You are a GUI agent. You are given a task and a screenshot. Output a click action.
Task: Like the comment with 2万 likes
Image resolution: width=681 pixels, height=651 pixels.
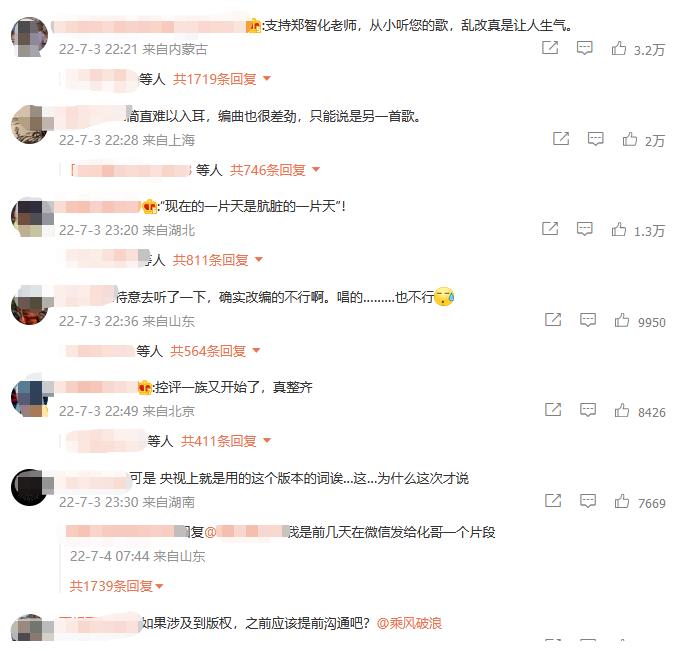(630, 139)
